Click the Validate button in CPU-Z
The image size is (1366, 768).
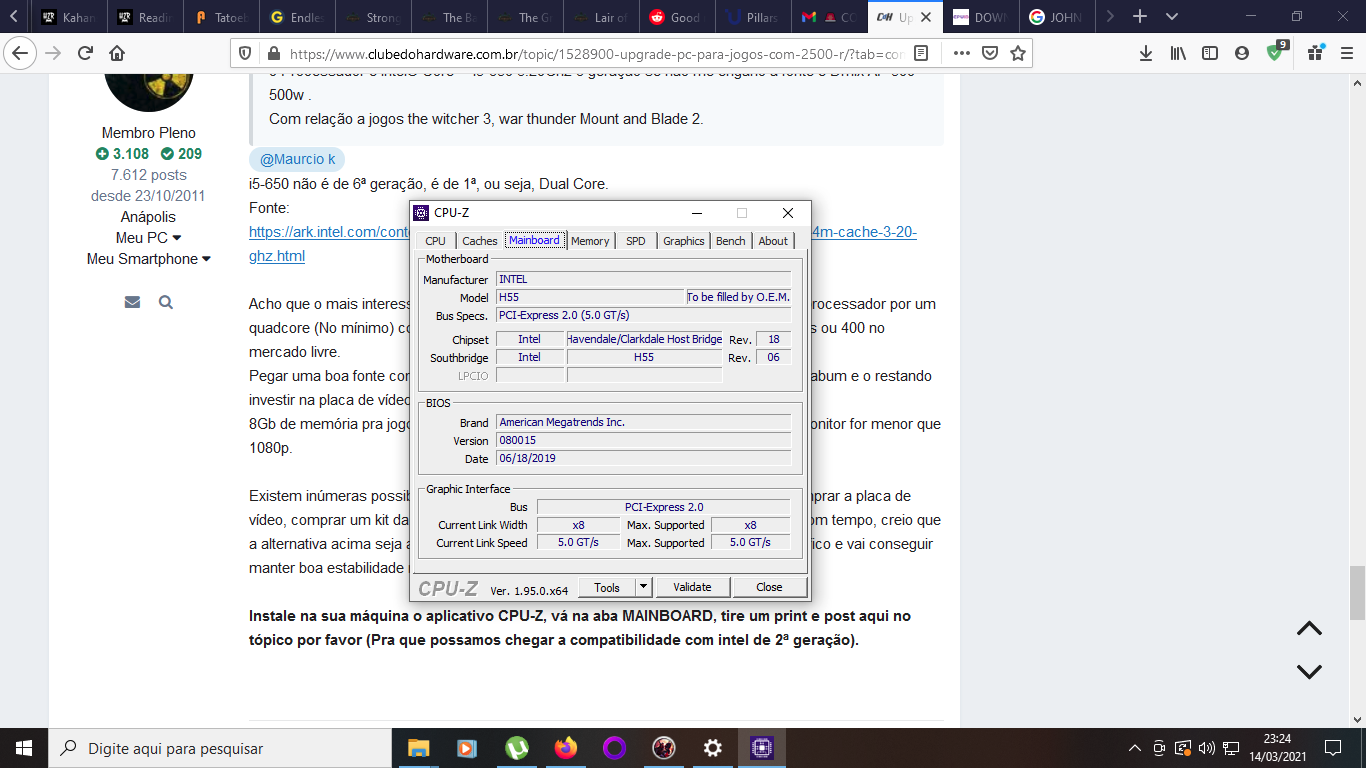[692, 587]
